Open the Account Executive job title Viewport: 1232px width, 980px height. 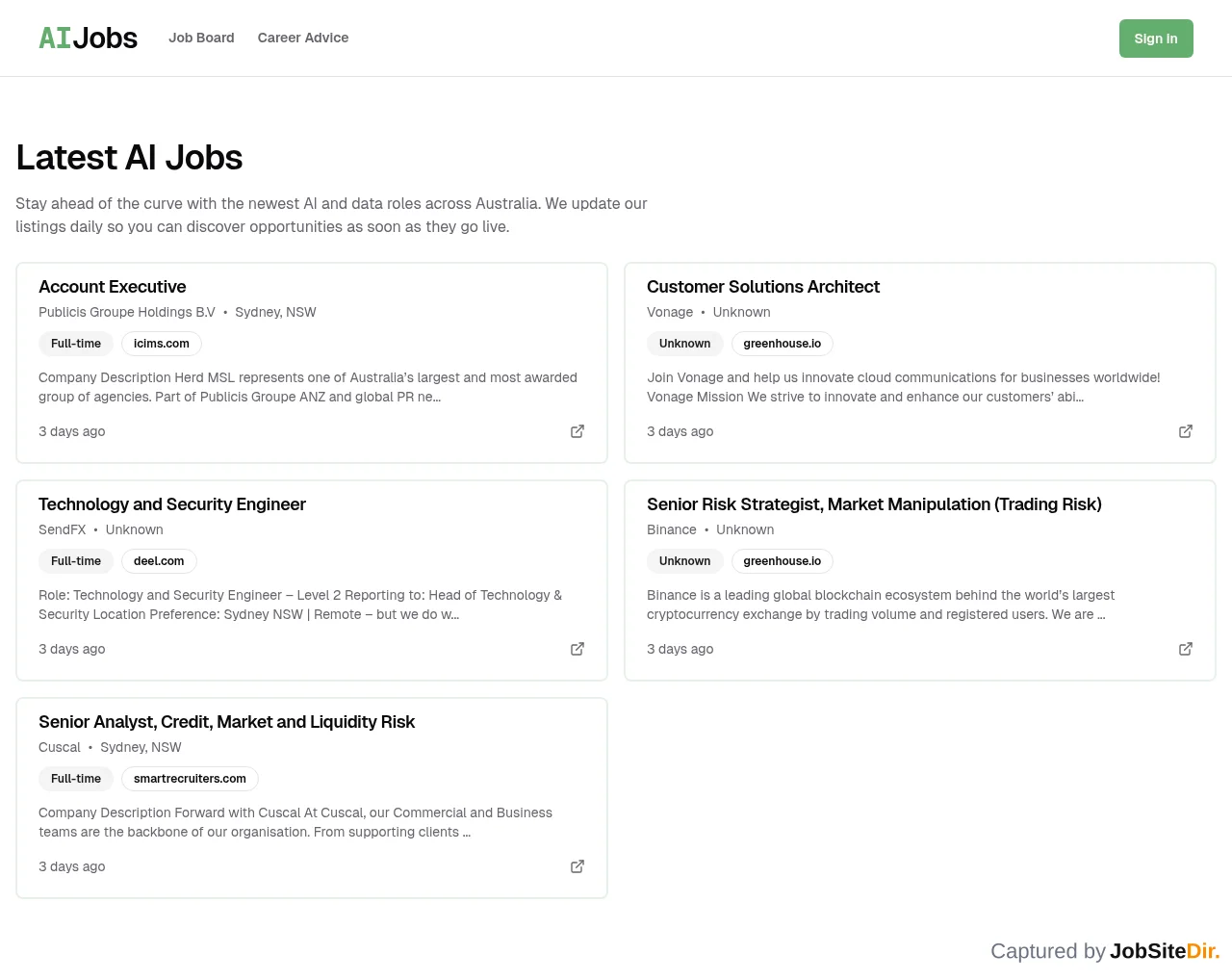click(x=113, y=287)
